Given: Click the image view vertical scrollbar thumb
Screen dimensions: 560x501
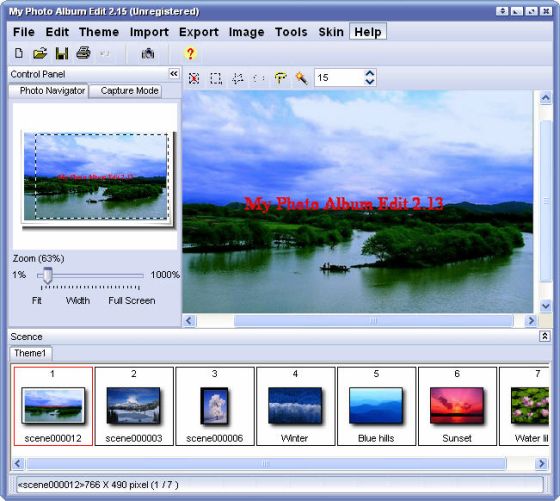Looking at the screenshot, I should point(545,201).
